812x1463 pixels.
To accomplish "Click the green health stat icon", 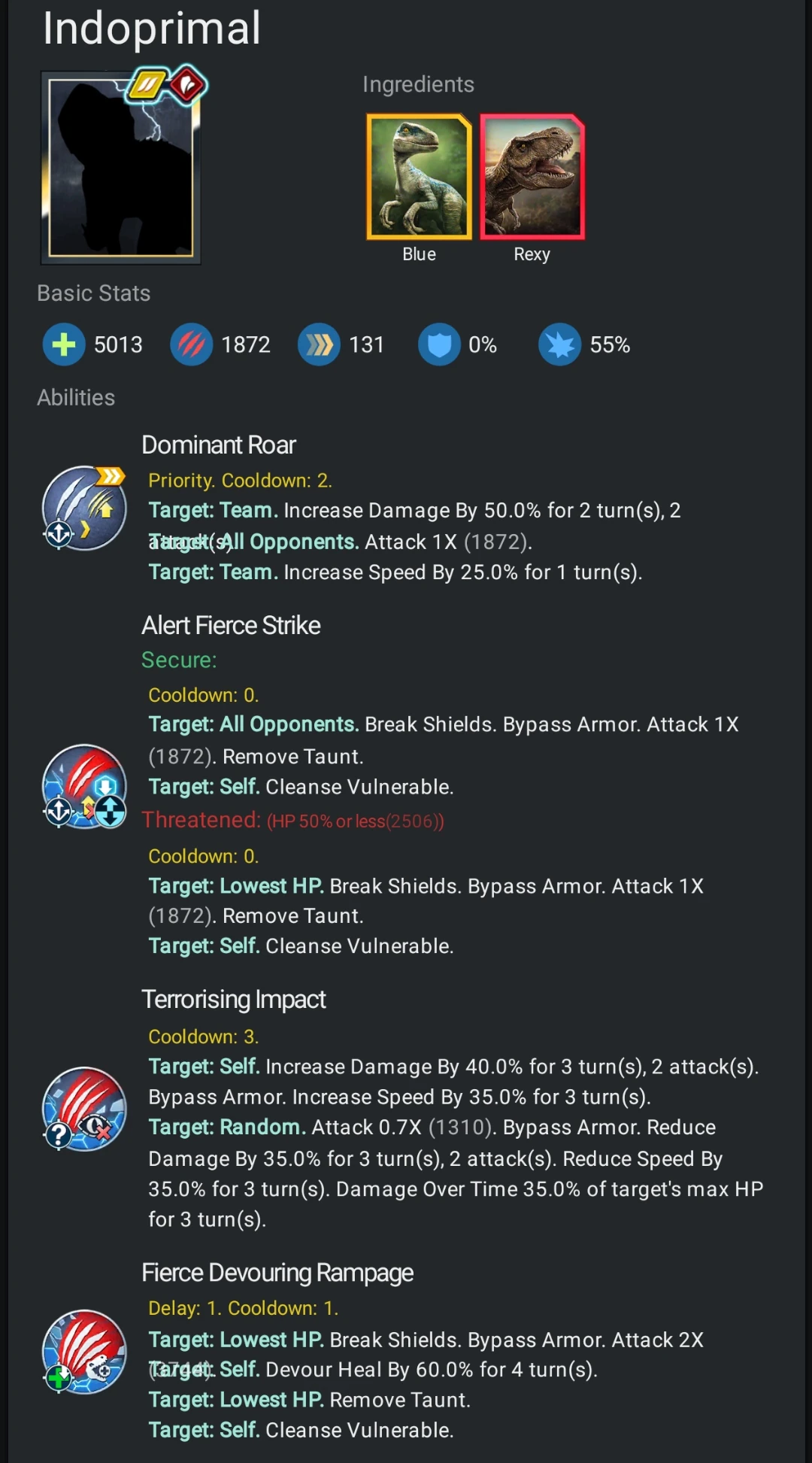I will 64,345.
